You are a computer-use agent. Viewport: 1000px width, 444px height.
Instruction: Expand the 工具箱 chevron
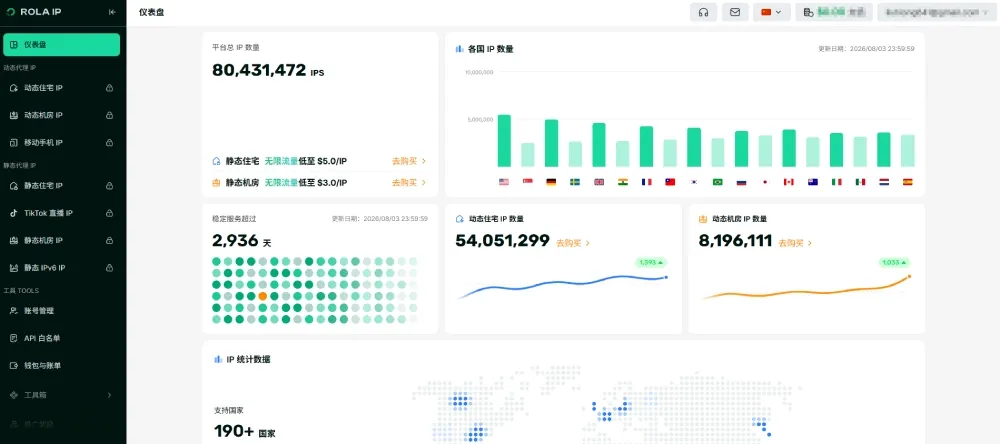pyautogui.click(x=109, y=395)
